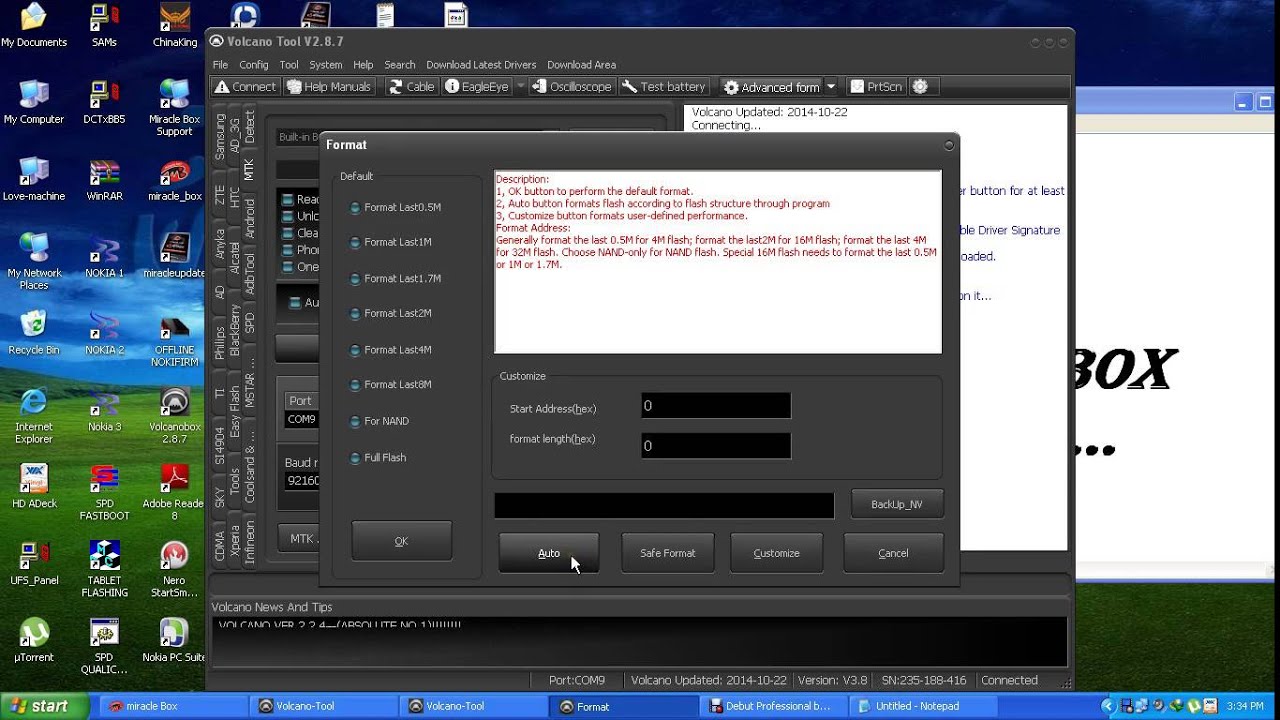Open Download Latest Drivers menu
This screenshot has height=720, width=1280.
[481, 65]
